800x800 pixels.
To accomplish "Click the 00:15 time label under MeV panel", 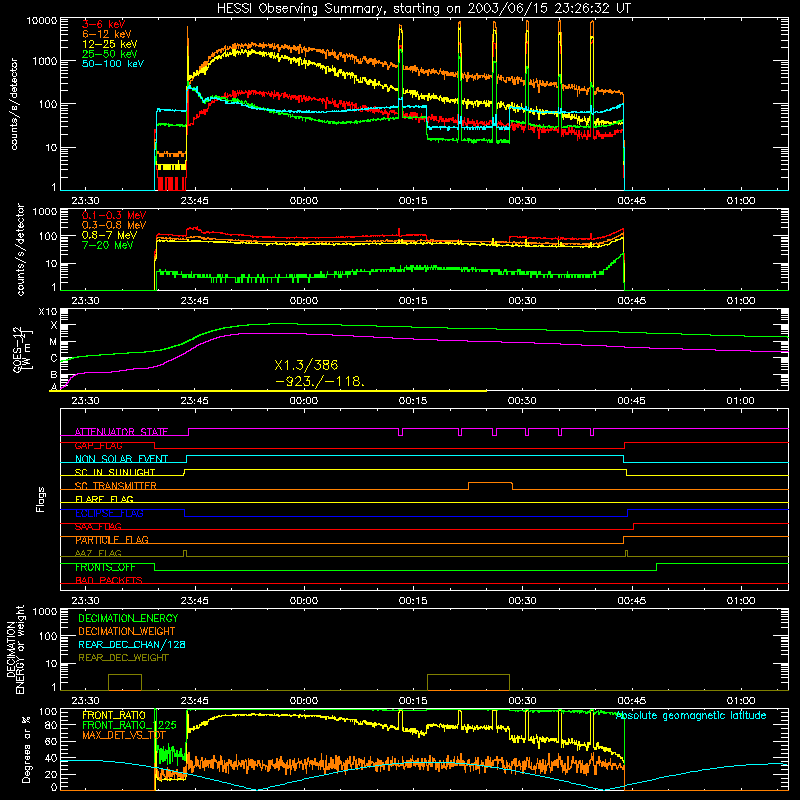I will pyautogui.click(x=413, y=301).
